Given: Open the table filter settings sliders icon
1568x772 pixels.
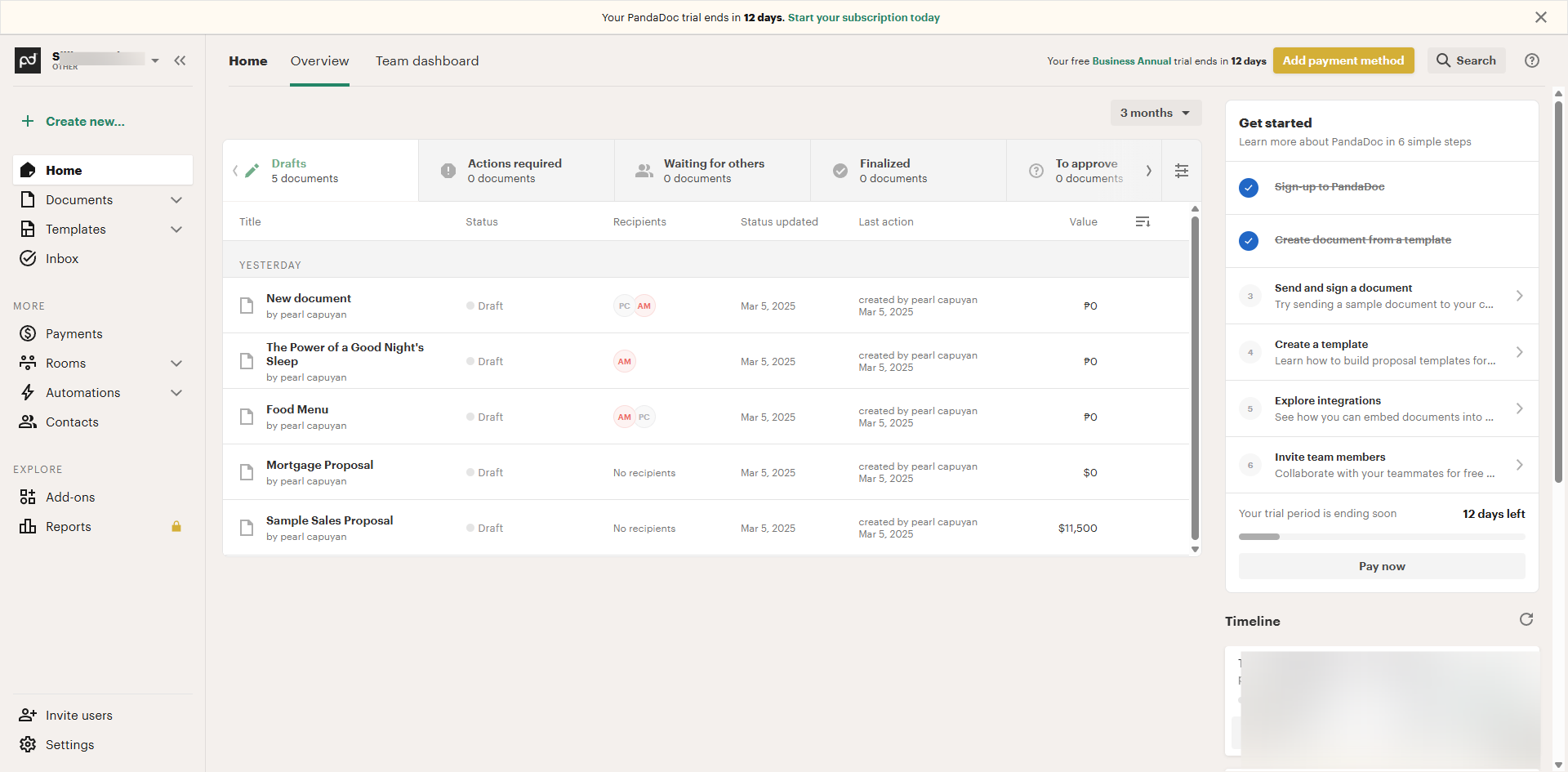Looking at the screenshot, I should coord(1182,171).
